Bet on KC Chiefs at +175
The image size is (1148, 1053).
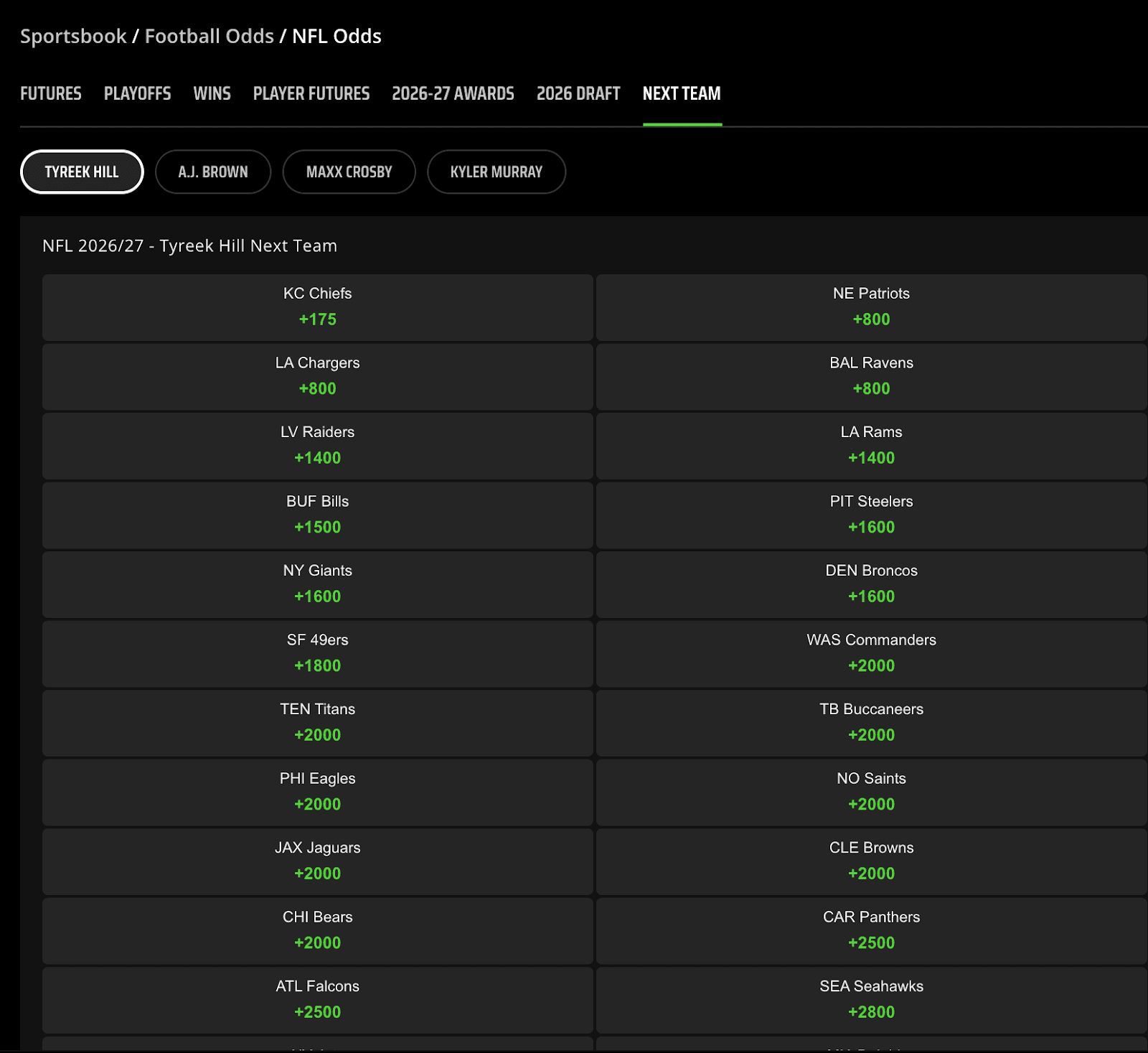(x=317, y=307)
